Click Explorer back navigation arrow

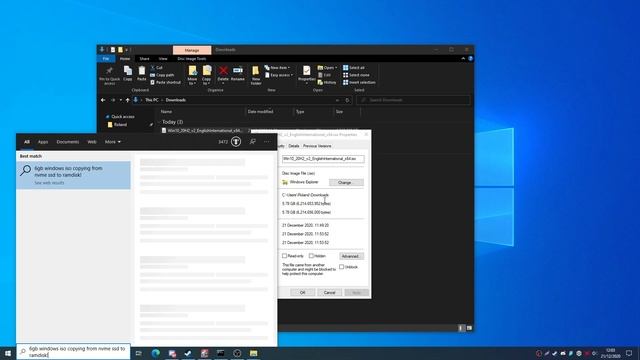103,100
